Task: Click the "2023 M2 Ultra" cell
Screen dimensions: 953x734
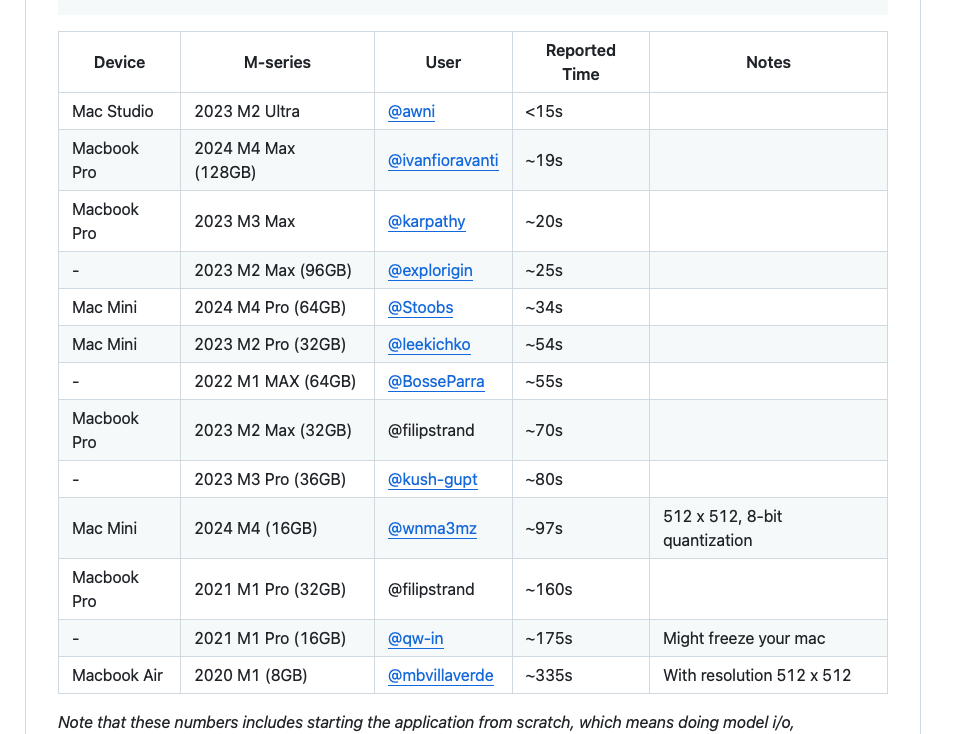Action: point(247,111)
